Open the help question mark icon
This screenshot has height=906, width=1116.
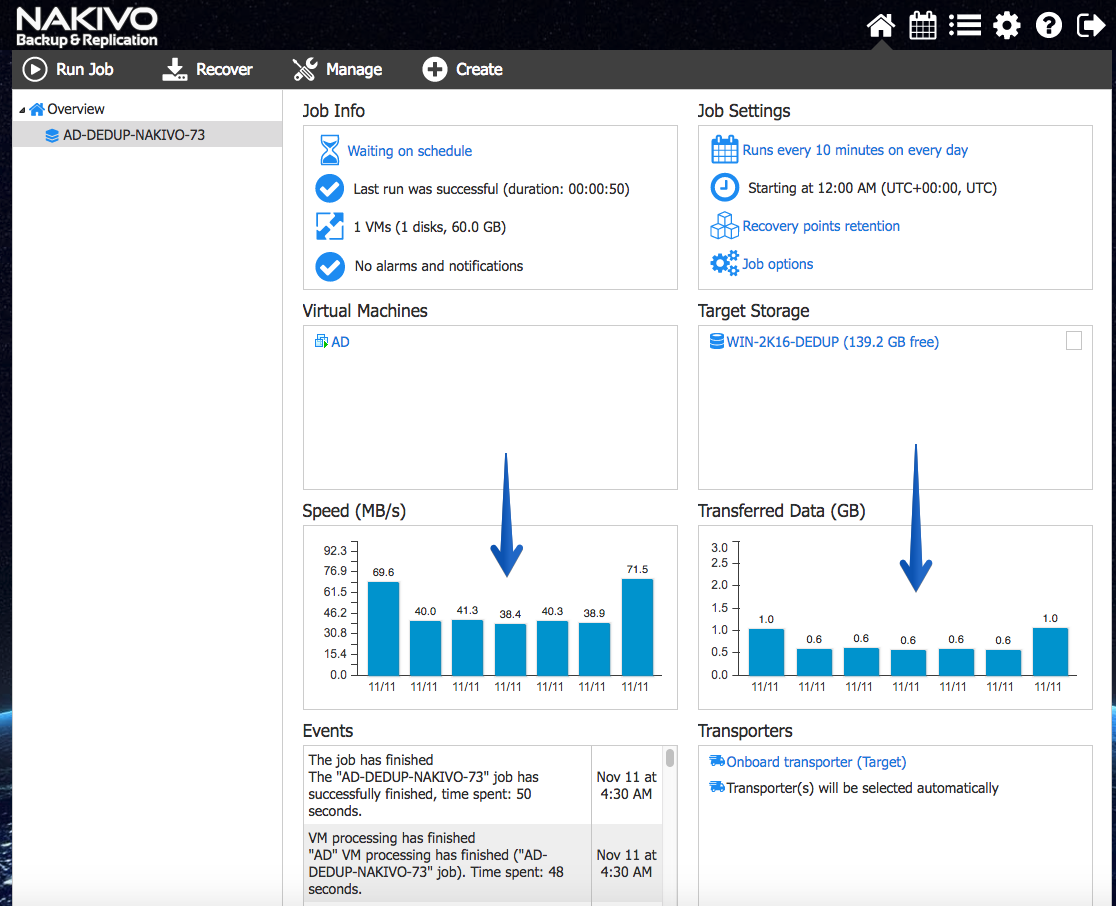[1048, 26]
